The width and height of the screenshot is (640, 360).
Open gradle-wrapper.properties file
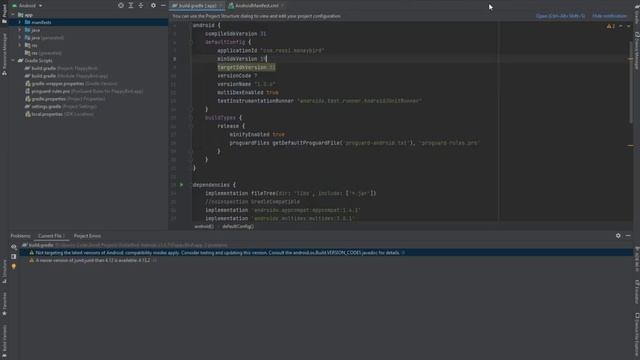click(x=71, y=84)
